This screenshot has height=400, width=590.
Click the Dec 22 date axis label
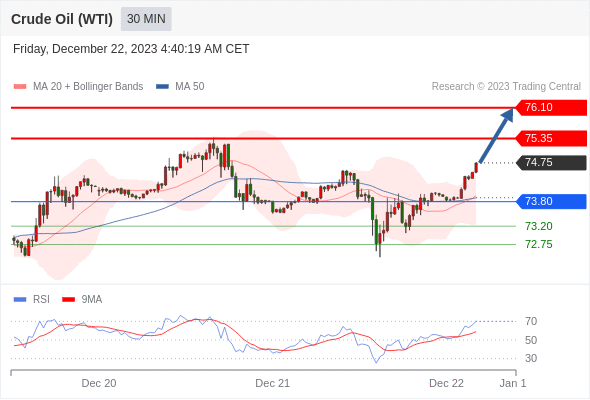click(446, 383)
